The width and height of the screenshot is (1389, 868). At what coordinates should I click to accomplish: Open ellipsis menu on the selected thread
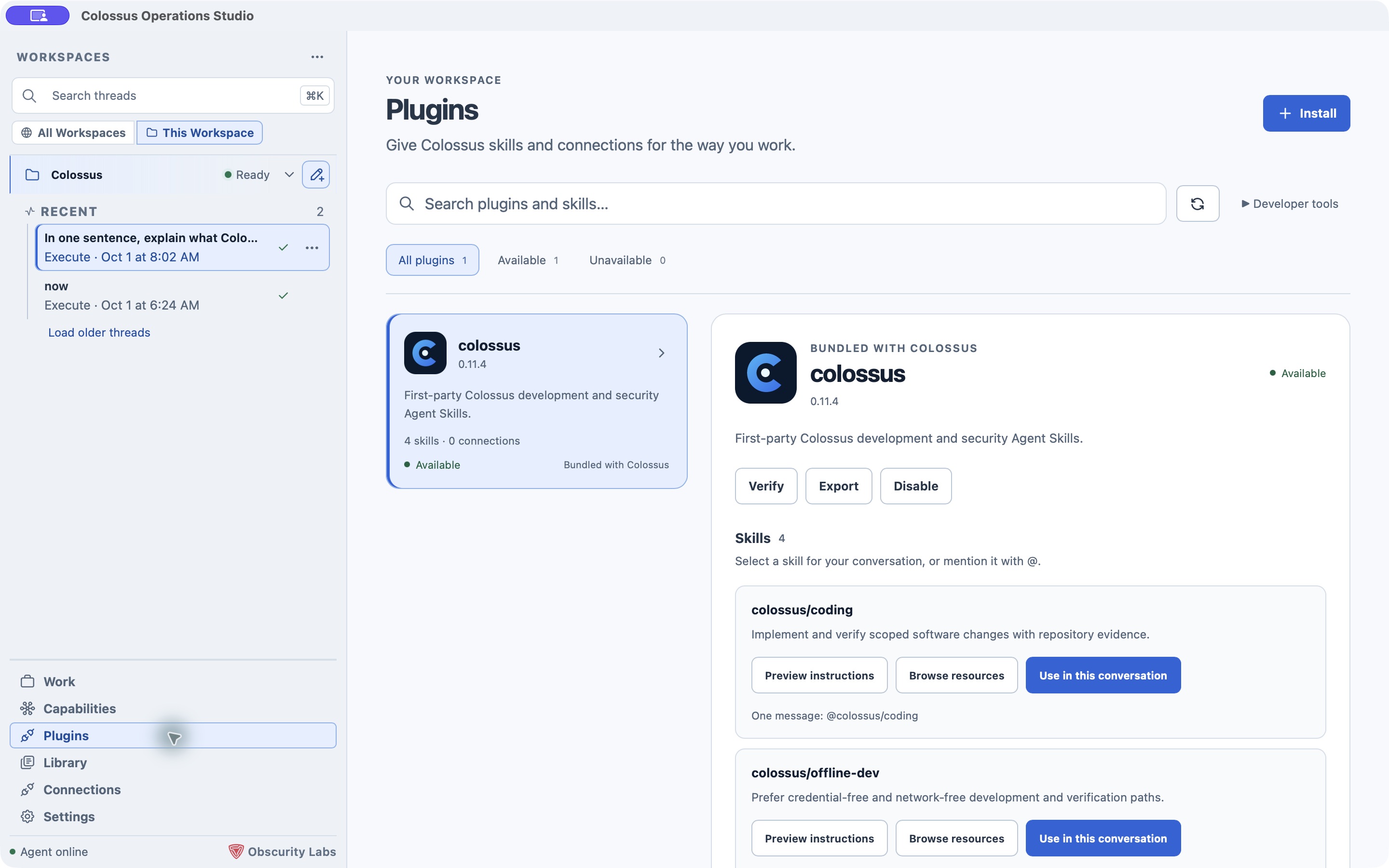click(312, 247)
